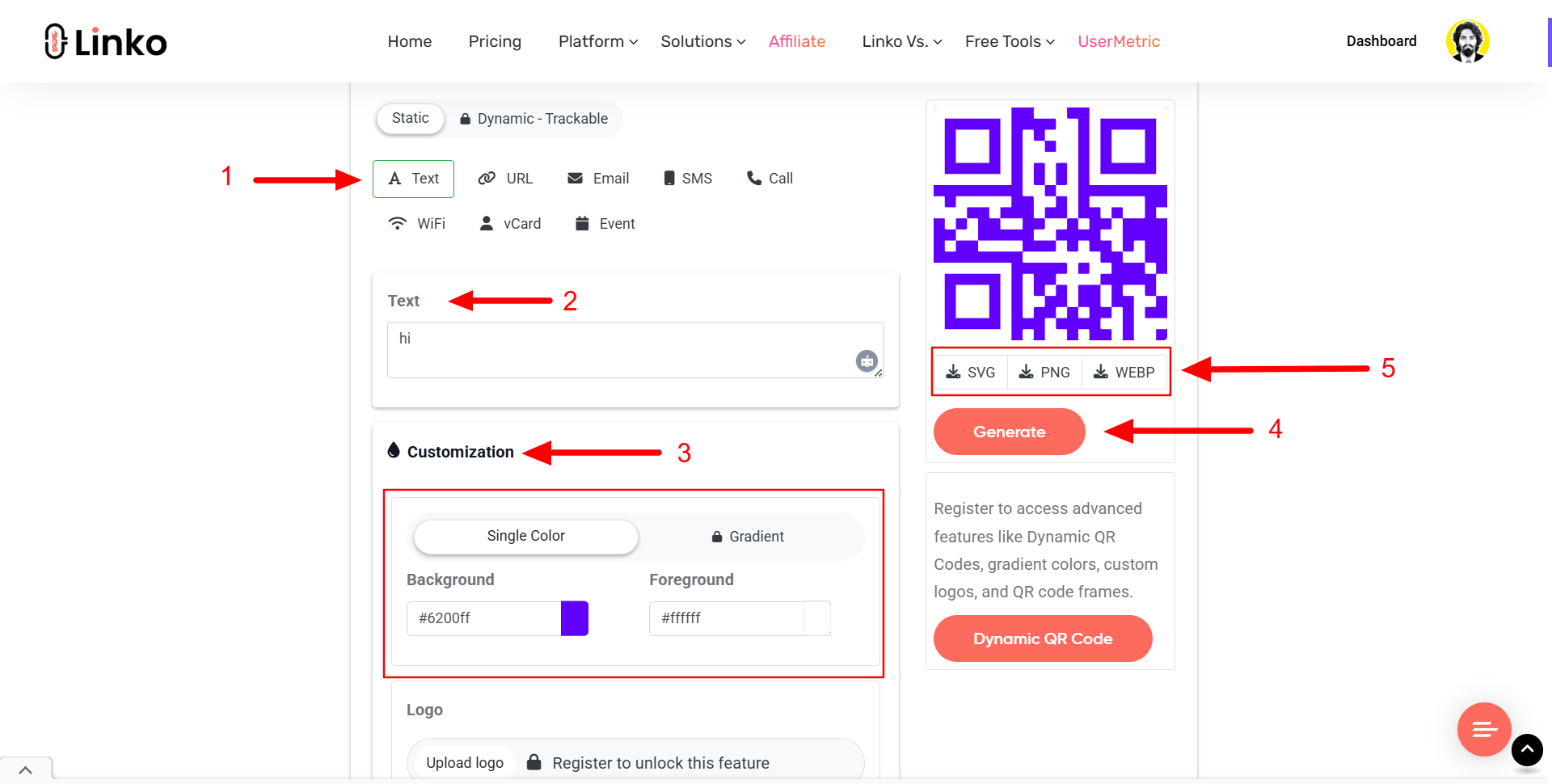Screen dimensions: 1552x784
Task: Select the vCard QR type
Action: (510, 224)
